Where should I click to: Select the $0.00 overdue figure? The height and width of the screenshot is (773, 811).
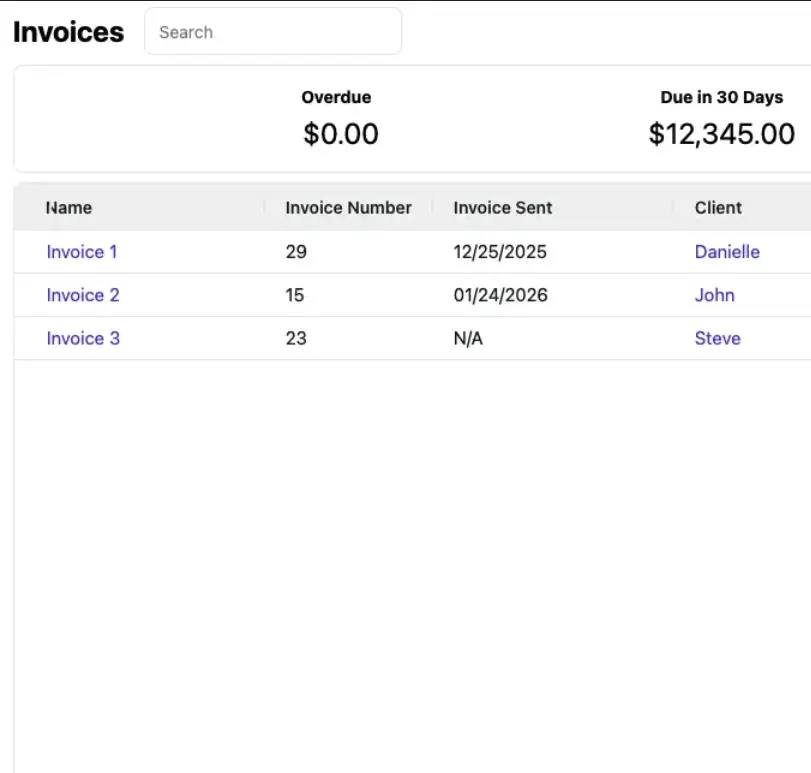pyautogui.click(x=341, y=133)
